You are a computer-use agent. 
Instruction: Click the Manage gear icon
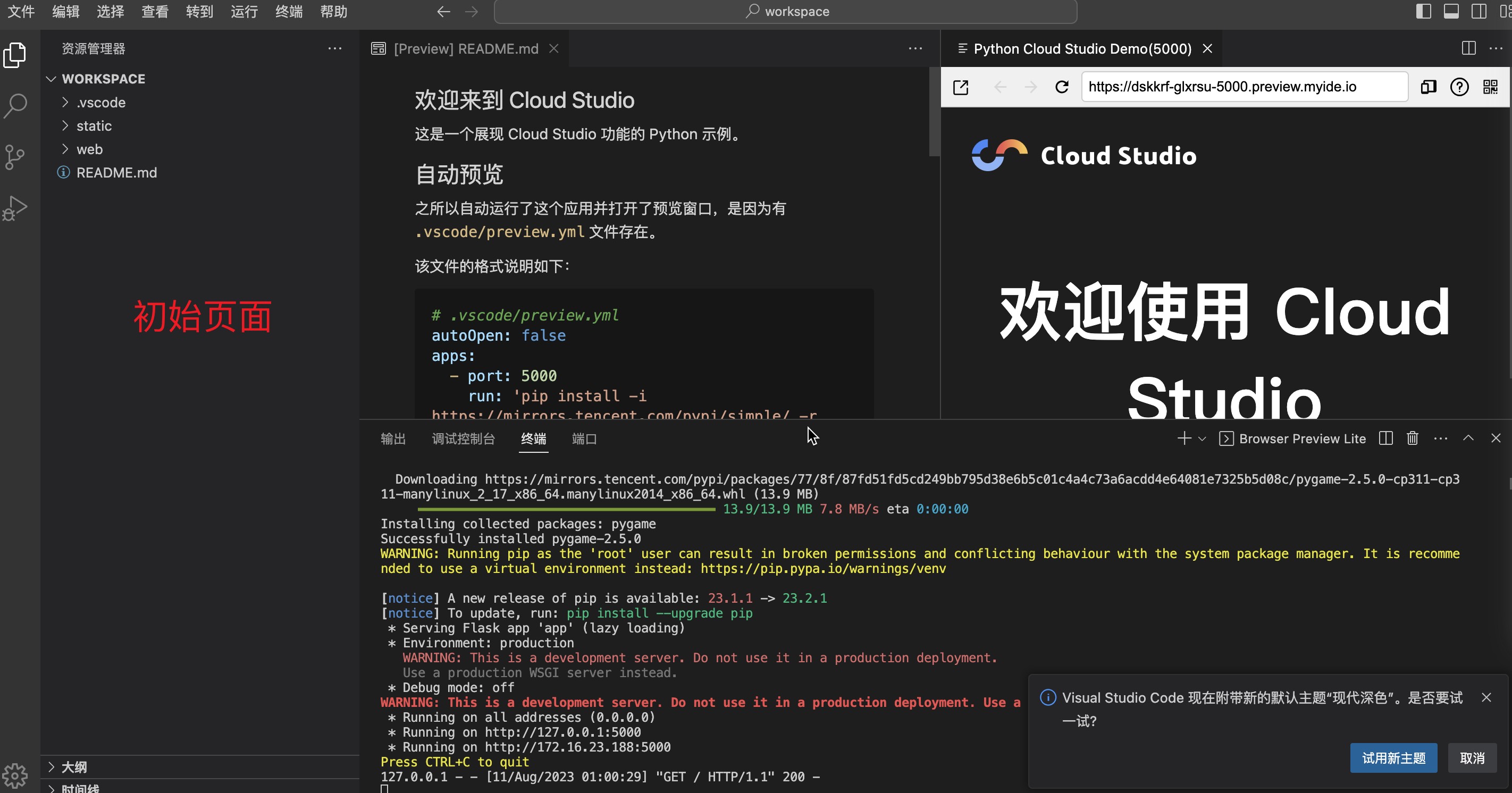point(15,775)
